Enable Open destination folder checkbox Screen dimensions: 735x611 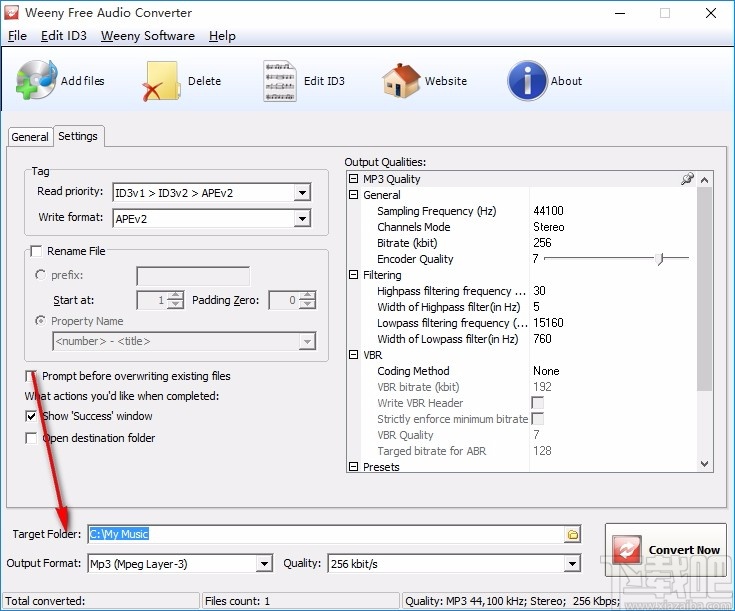point(31,438)
